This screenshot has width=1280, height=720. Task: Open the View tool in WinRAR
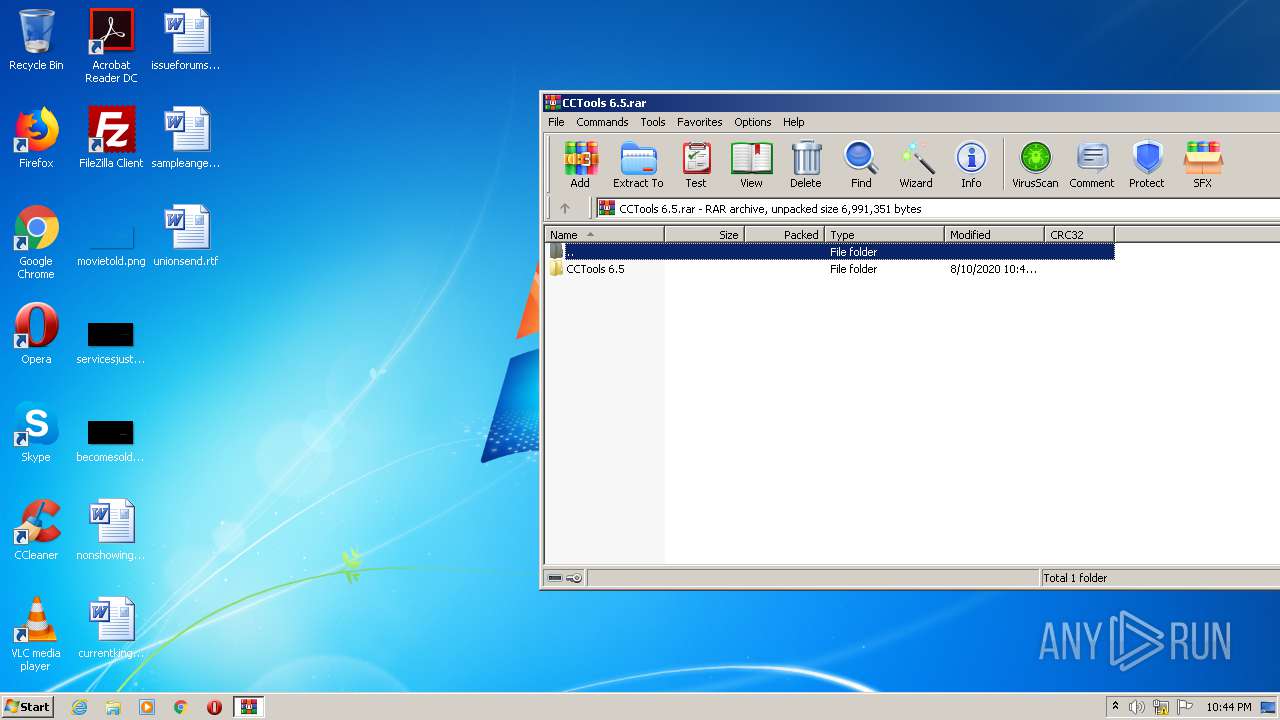[751, 164]
